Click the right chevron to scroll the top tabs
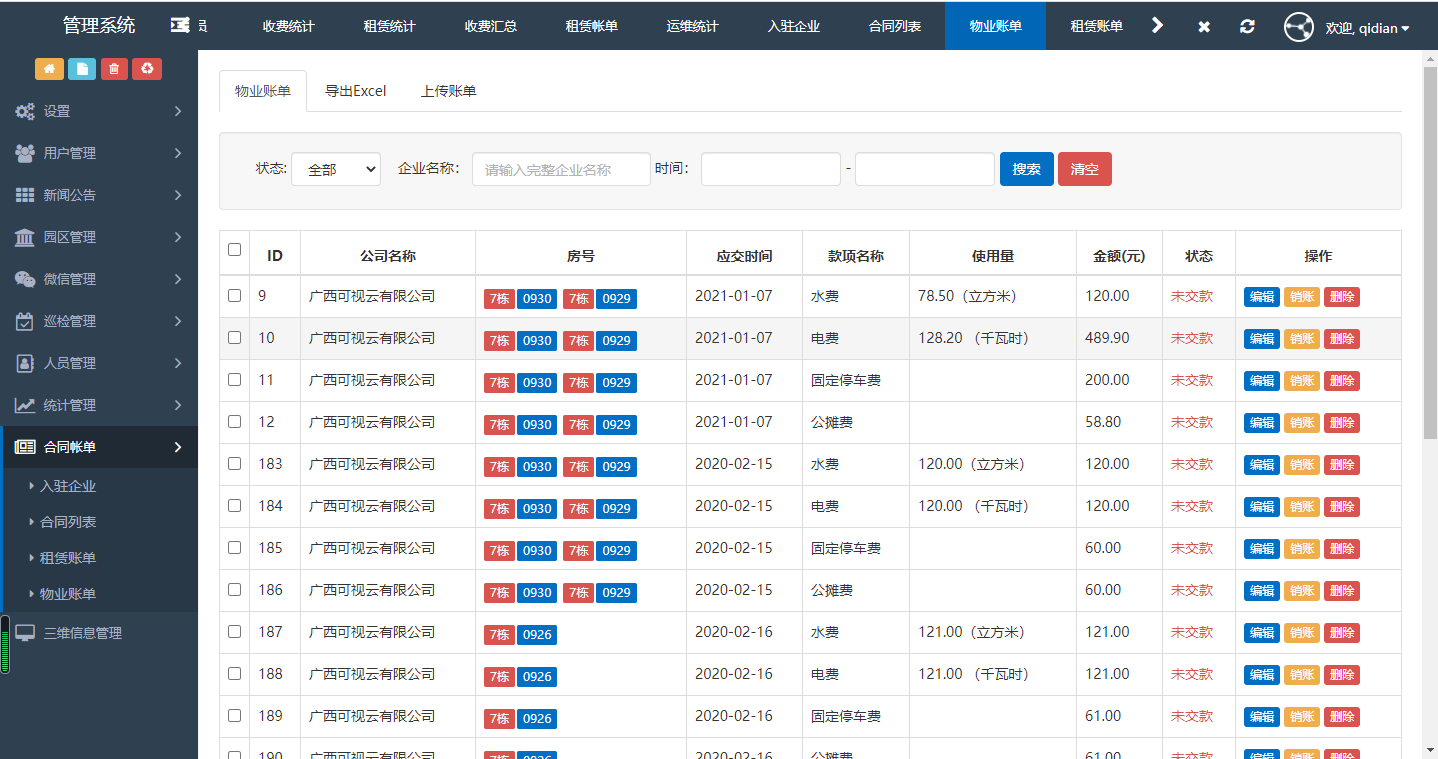 [x=1157, y=25]
